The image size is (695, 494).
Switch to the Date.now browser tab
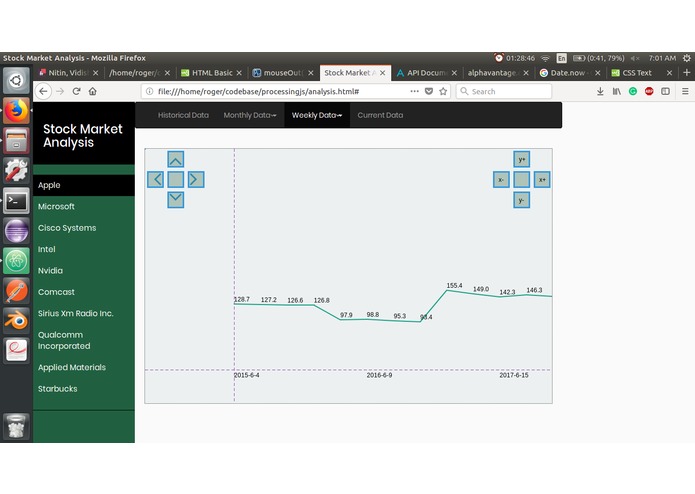570,73
